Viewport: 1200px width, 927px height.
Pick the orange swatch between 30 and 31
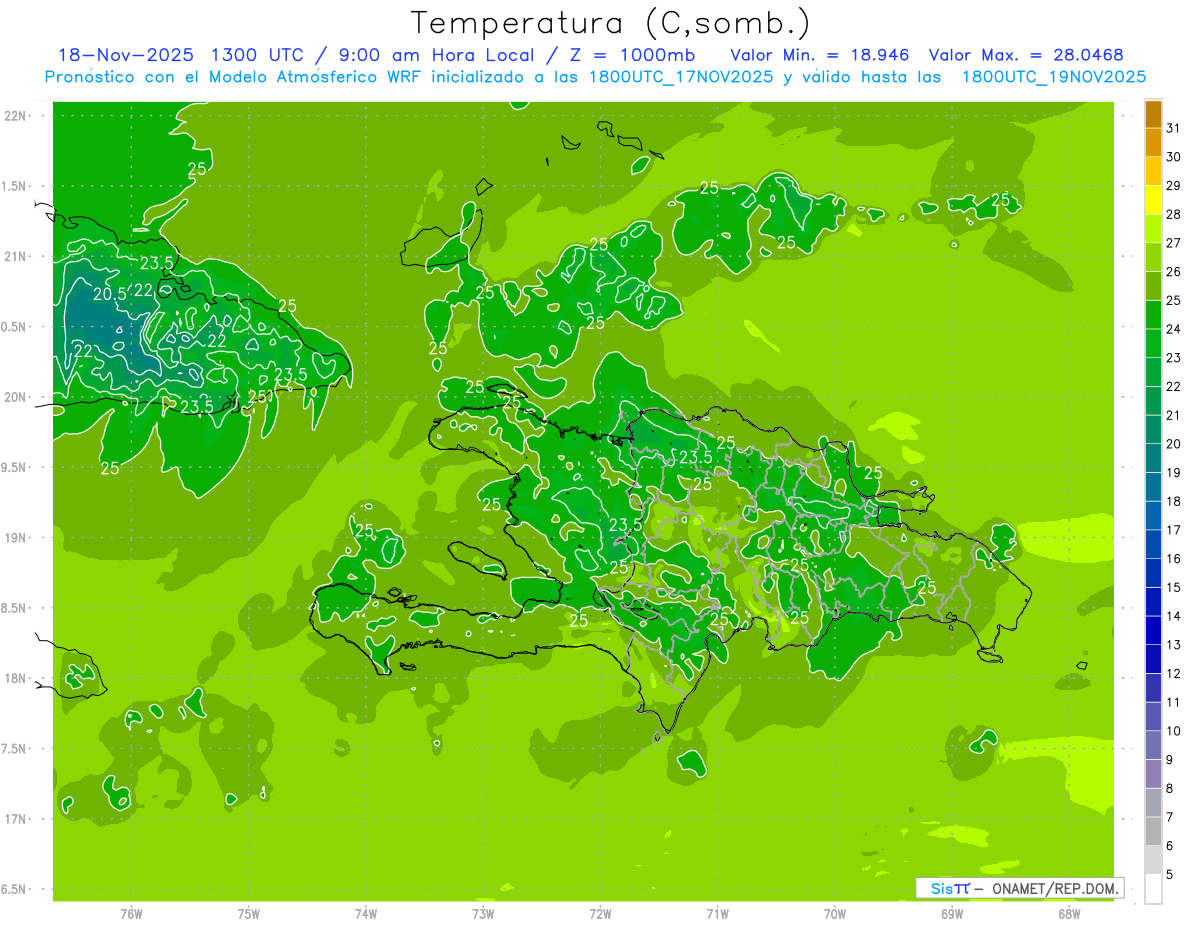1153,143
